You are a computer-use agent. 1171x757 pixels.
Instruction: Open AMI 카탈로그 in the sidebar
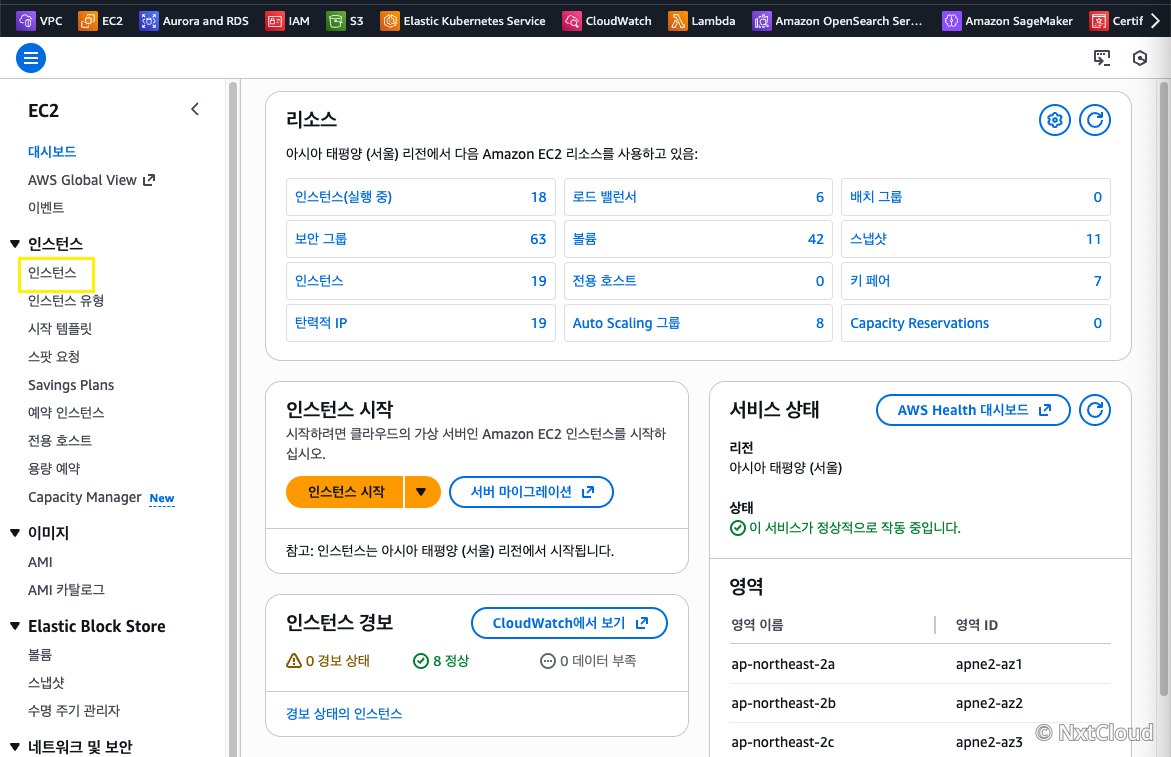point(66,590)
